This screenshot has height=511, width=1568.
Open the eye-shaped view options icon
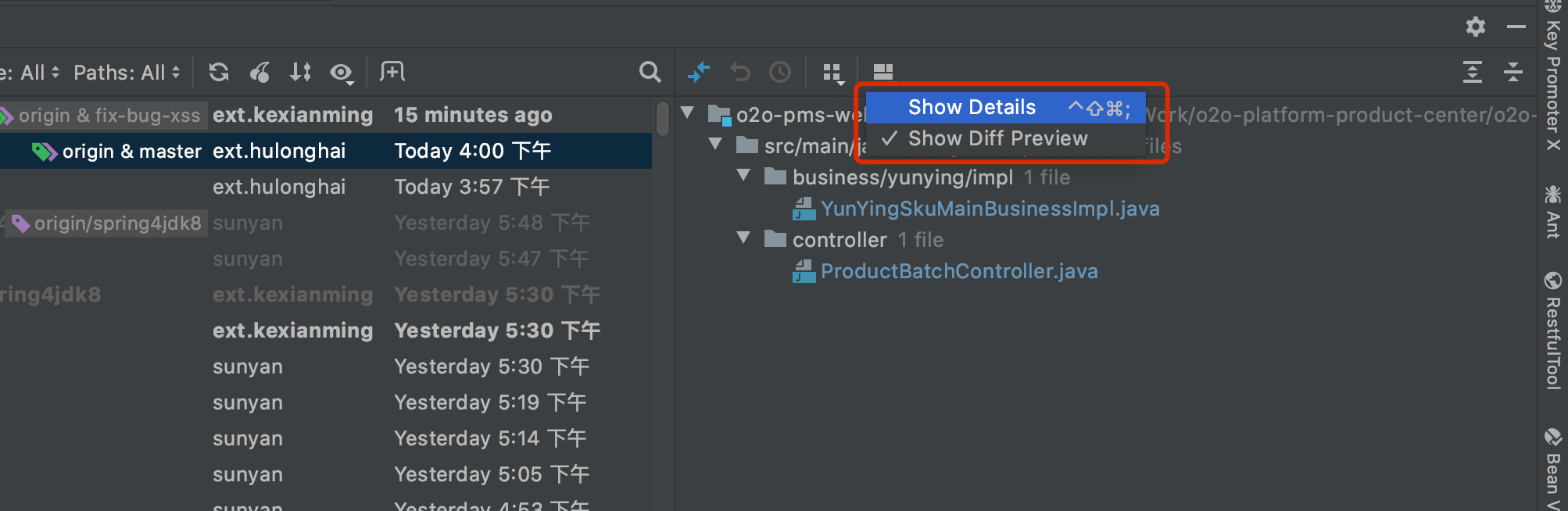tap(342, 73)
